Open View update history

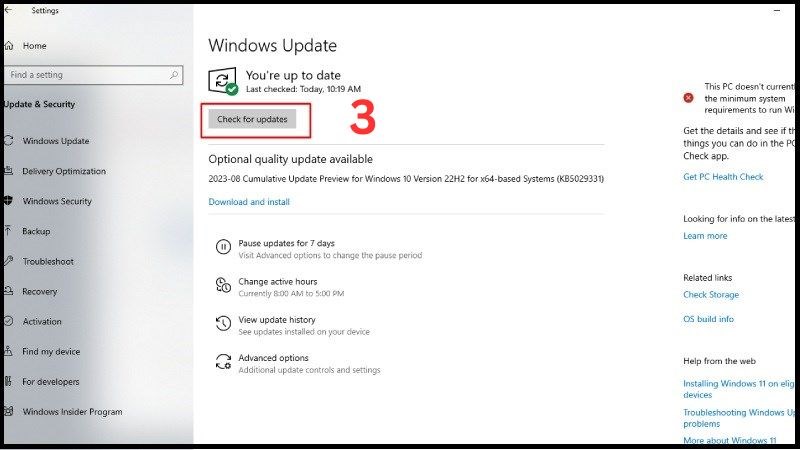[x=277, y=320]
